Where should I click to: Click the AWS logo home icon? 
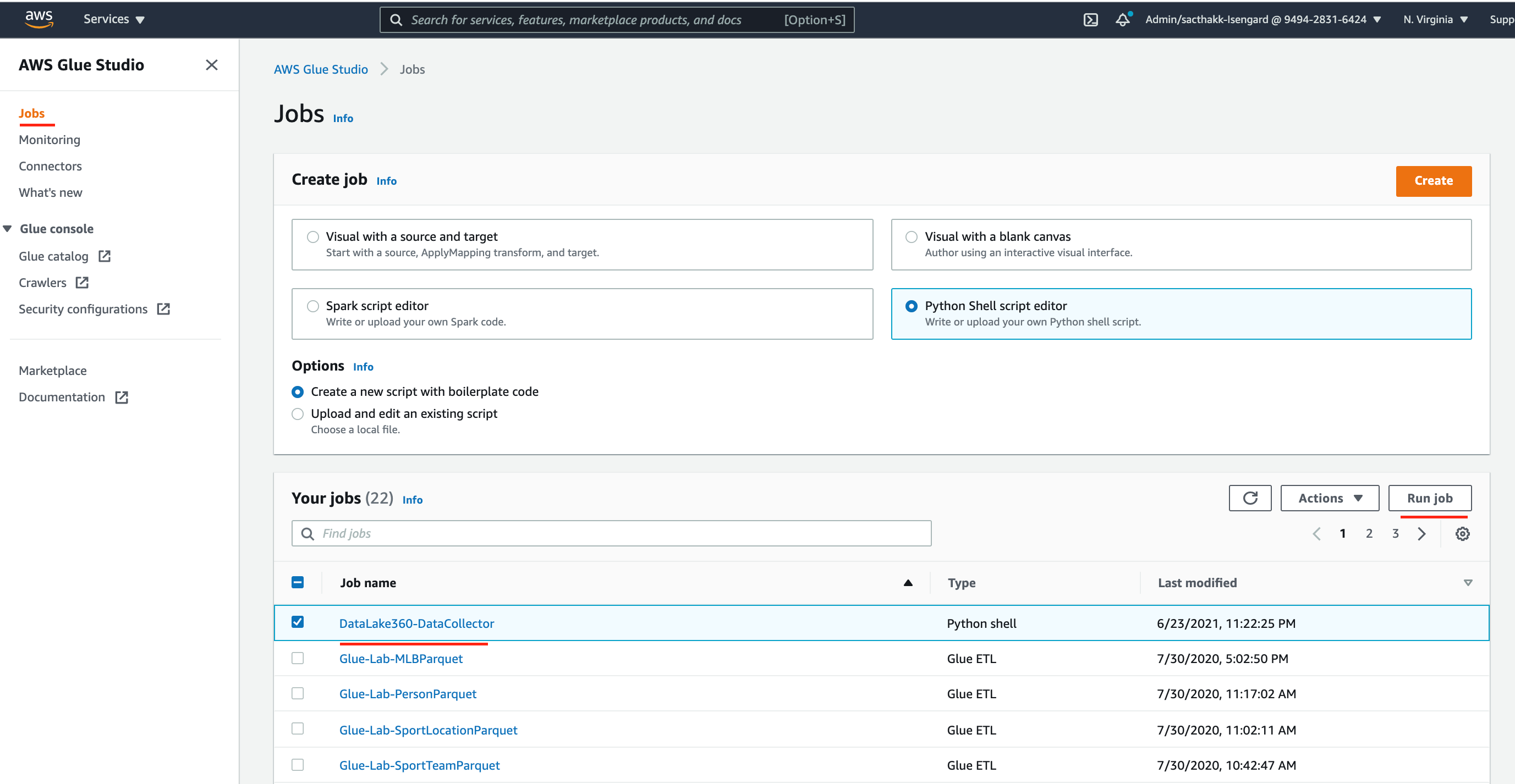click(x=39, y=19)
